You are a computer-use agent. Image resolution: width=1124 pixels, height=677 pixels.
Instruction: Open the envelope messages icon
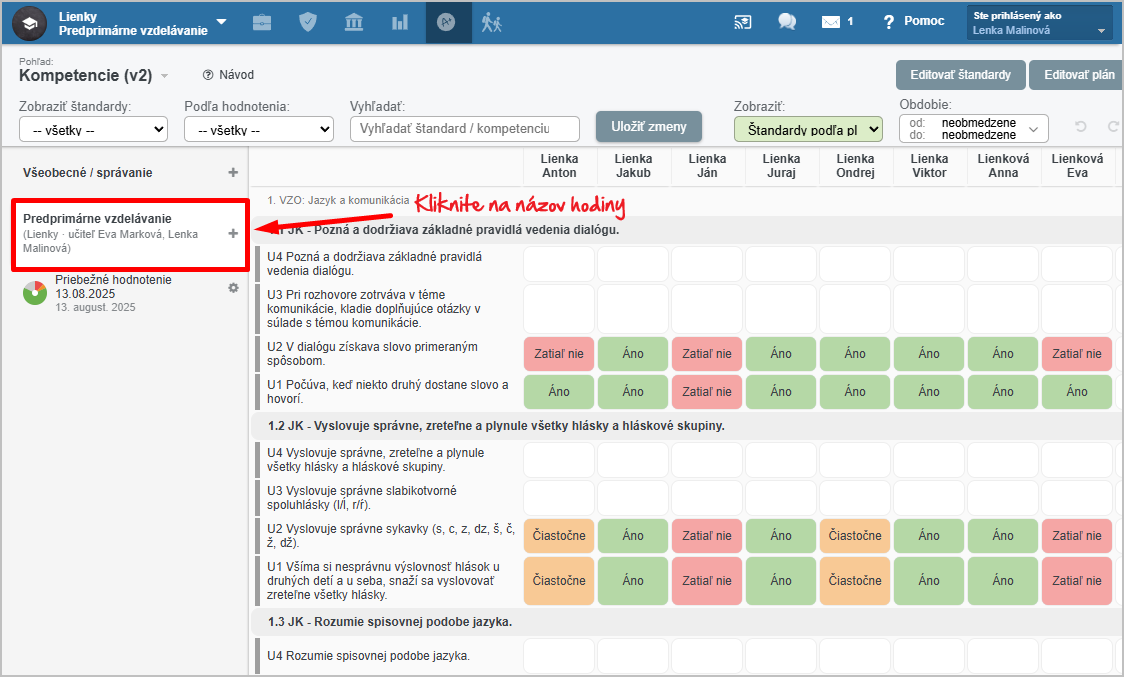pos(831,22)
